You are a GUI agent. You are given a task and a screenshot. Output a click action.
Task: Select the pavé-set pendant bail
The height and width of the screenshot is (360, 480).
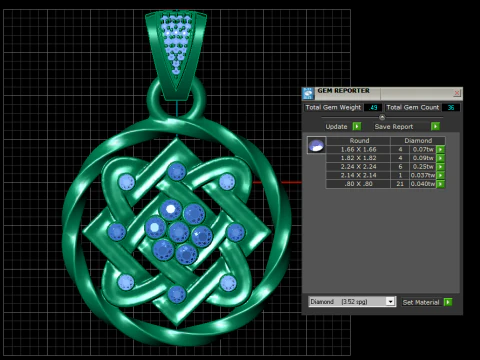click(176, 55)
